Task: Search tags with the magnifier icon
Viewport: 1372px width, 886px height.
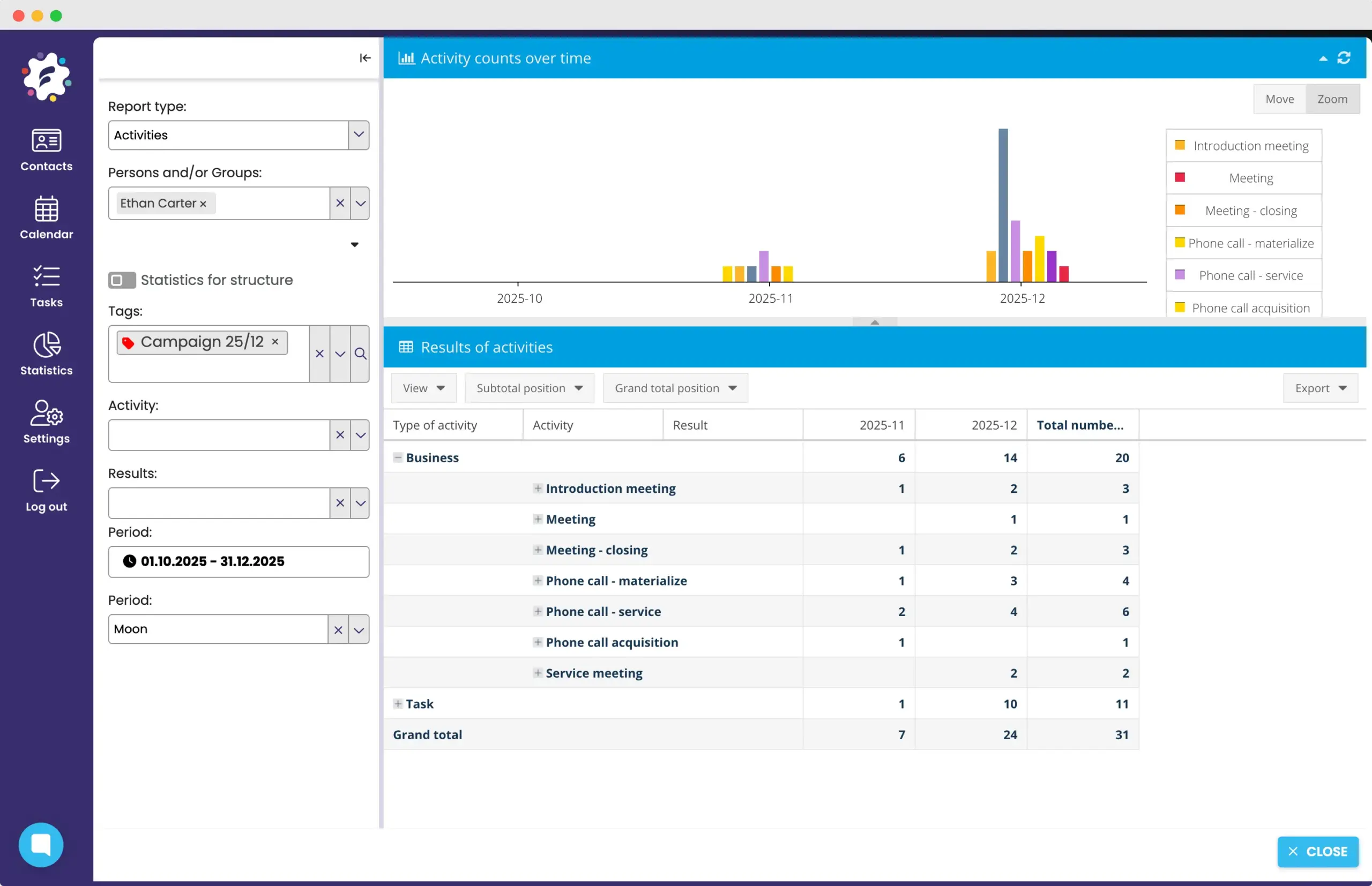Action: [360, 354]
